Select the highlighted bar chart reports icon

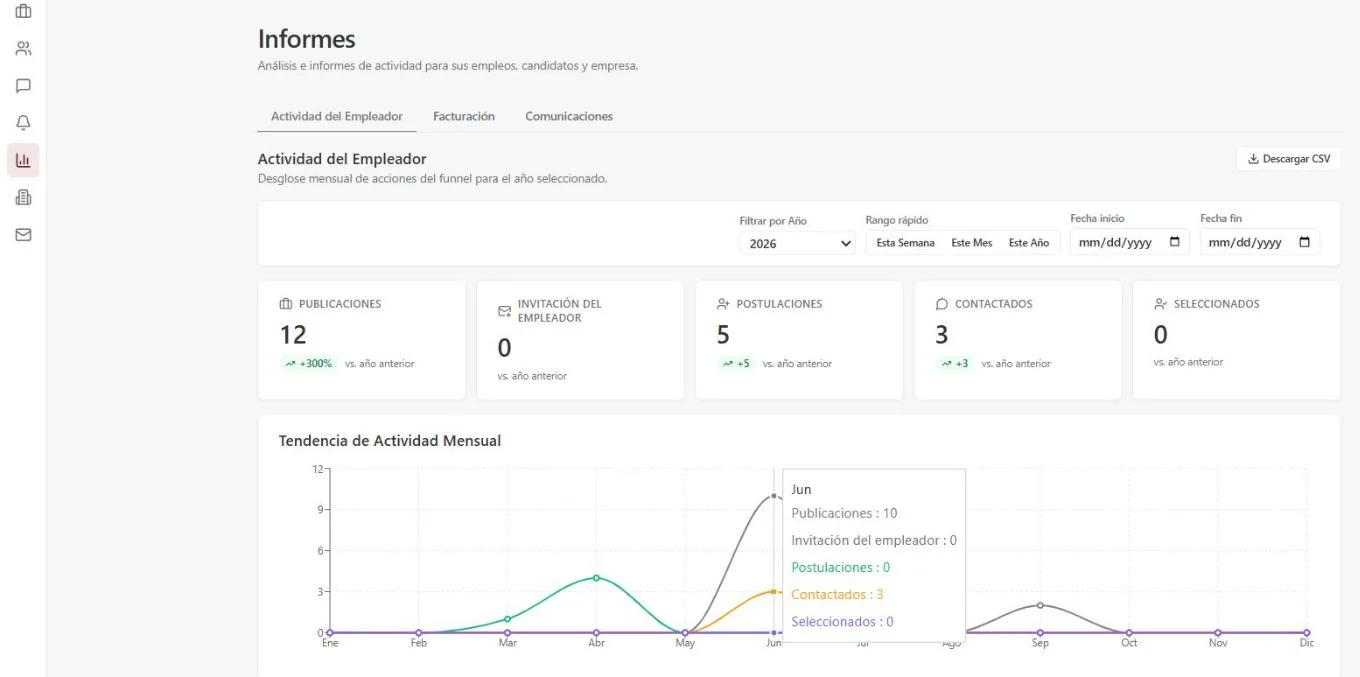(23, 160)
